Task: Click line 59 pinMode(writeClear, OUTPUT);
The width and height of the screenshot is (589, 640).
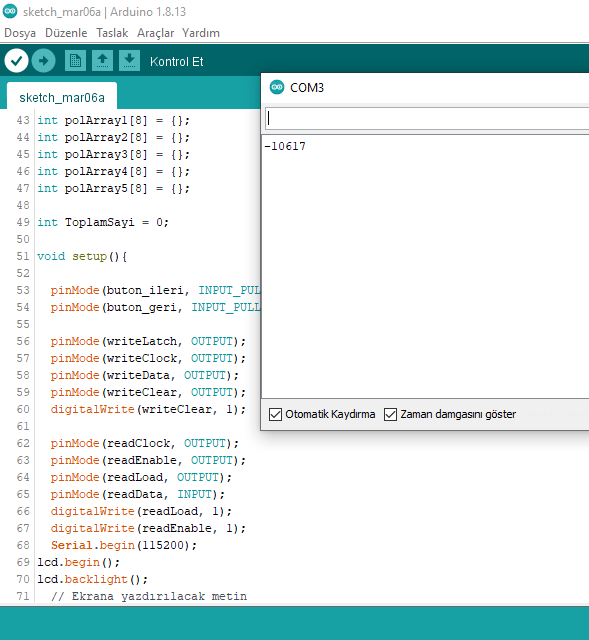Action: pos(148,392)
